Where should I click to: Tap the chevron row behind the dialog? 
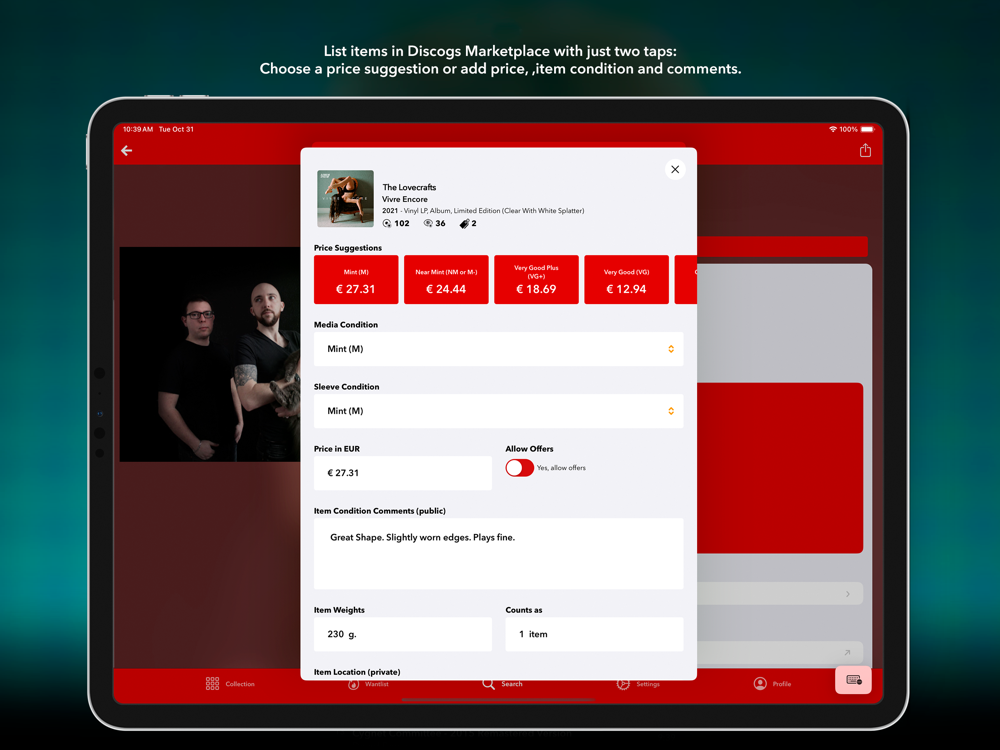click(780, 594)
